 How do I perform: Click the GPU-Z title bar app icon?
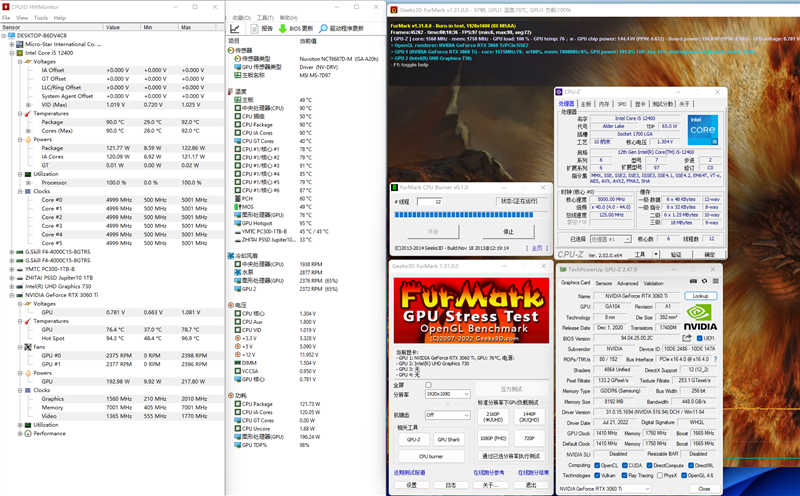pos(563,269)
